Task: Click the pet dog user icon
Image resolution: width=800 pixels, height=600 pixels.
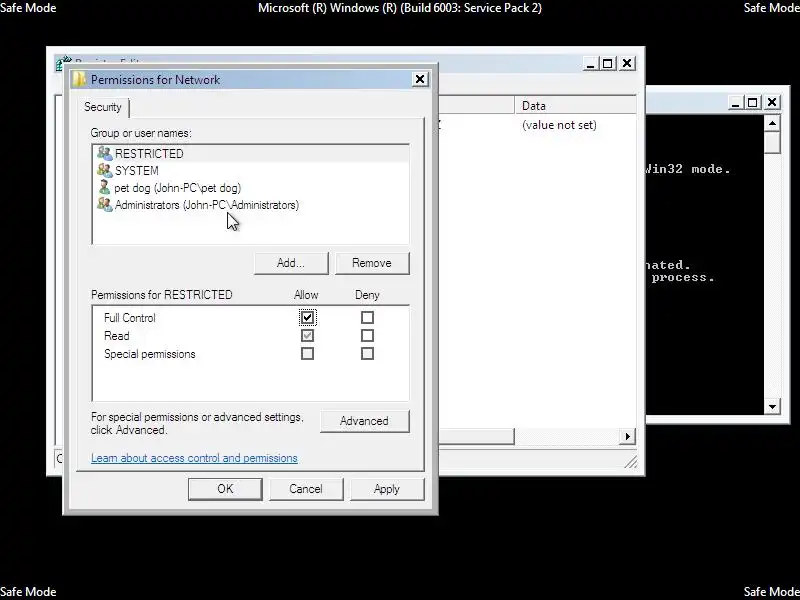Action: pyautogui.click(x=105, y=187)
